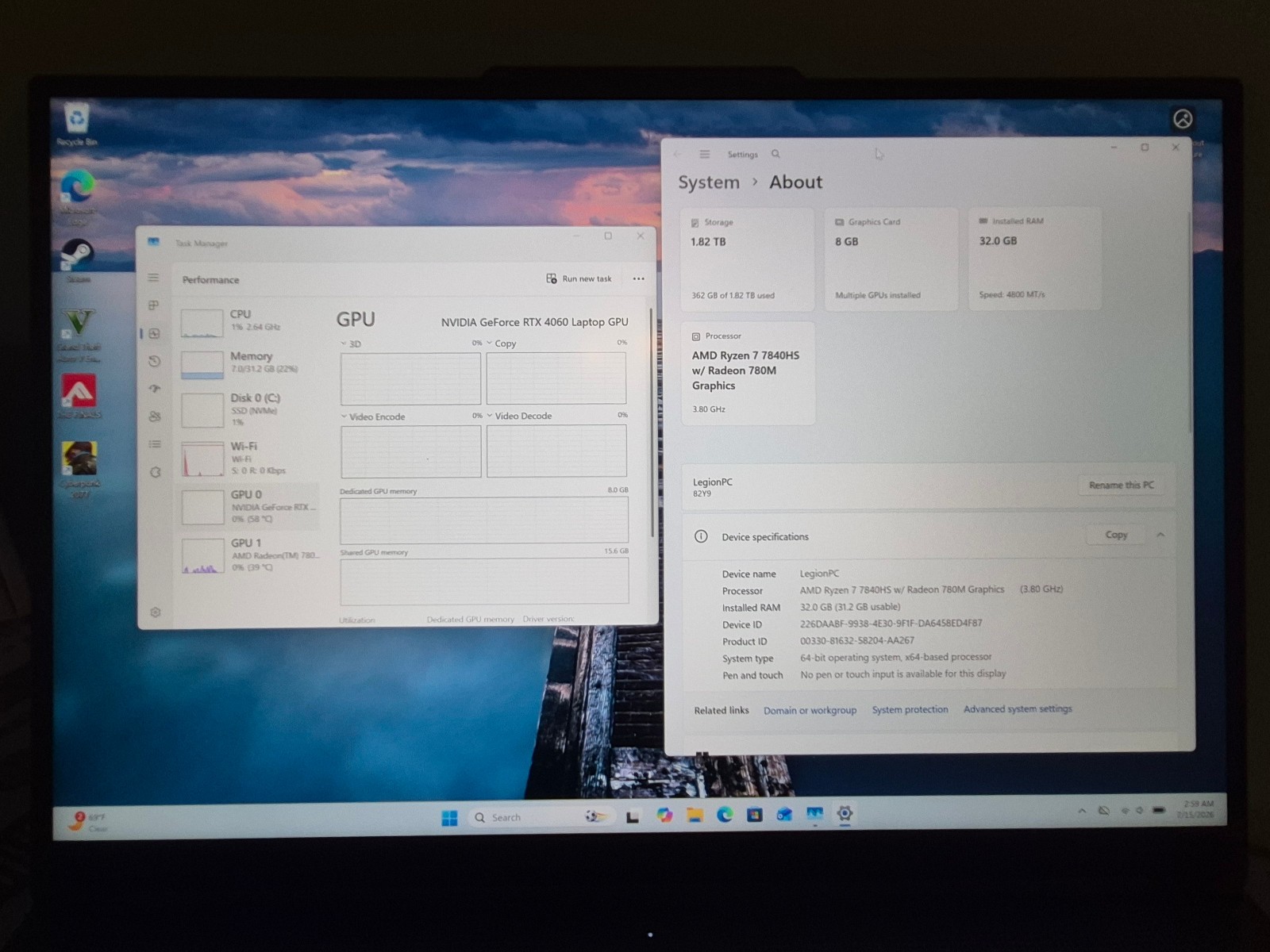The height and width of the screenshot is (952, 1270).
Task: Open Steam desktop shortcut
Action: pos(78,260)
